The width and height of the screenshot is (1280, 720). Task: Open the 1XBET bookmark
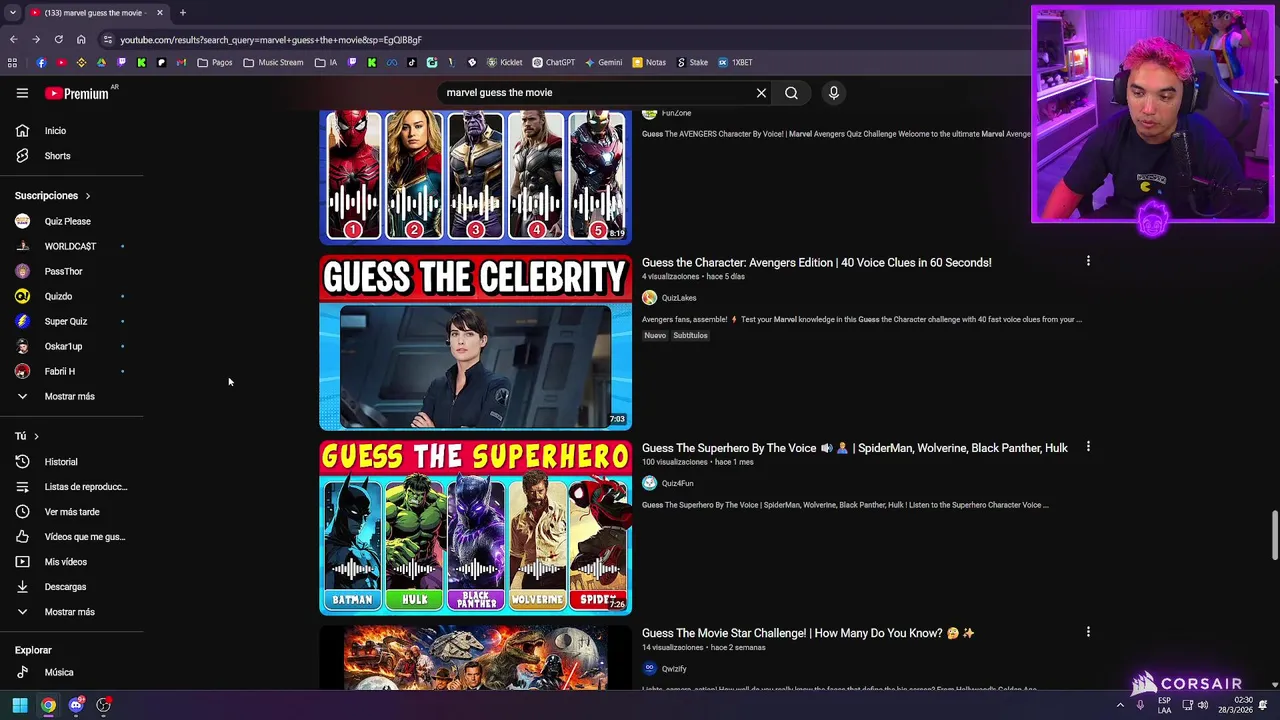(x=735, y=62)
